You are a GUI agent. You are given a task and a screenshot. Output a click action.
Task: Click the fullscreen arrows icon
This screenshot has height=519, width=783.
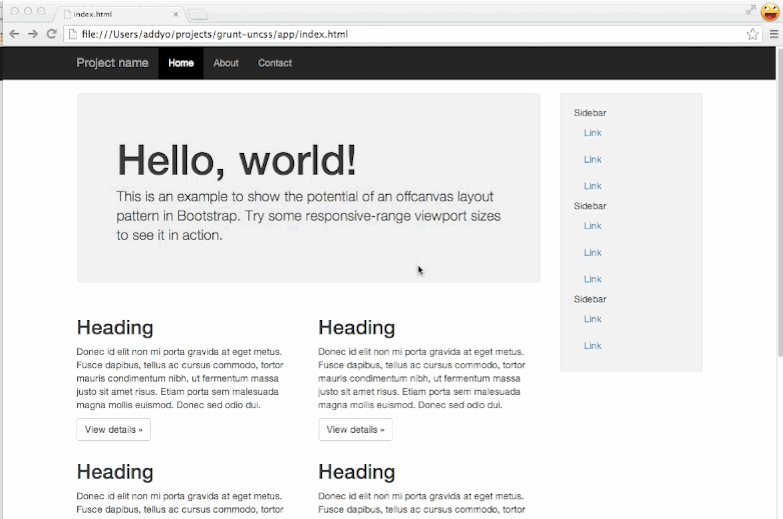tap(751, 10)
